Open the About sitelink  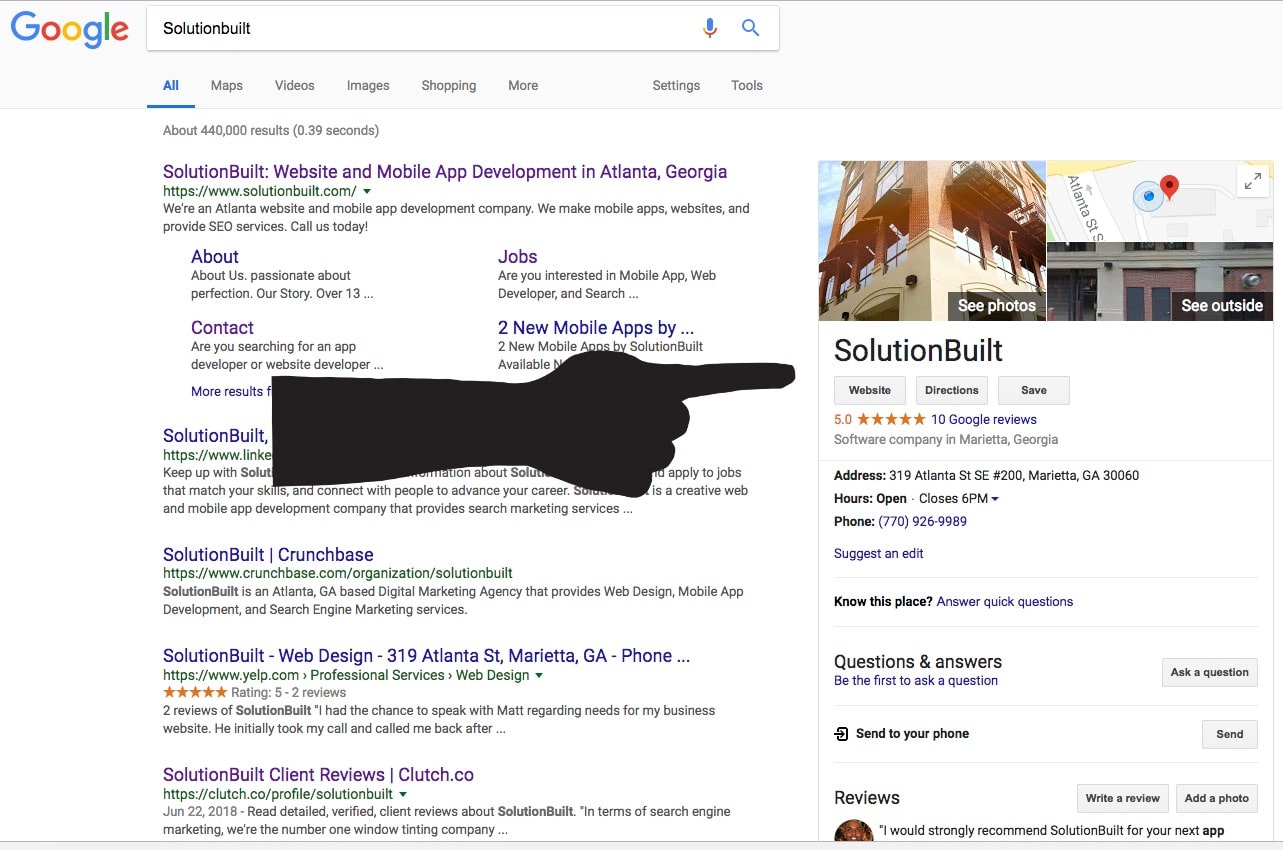coord(215,257)
